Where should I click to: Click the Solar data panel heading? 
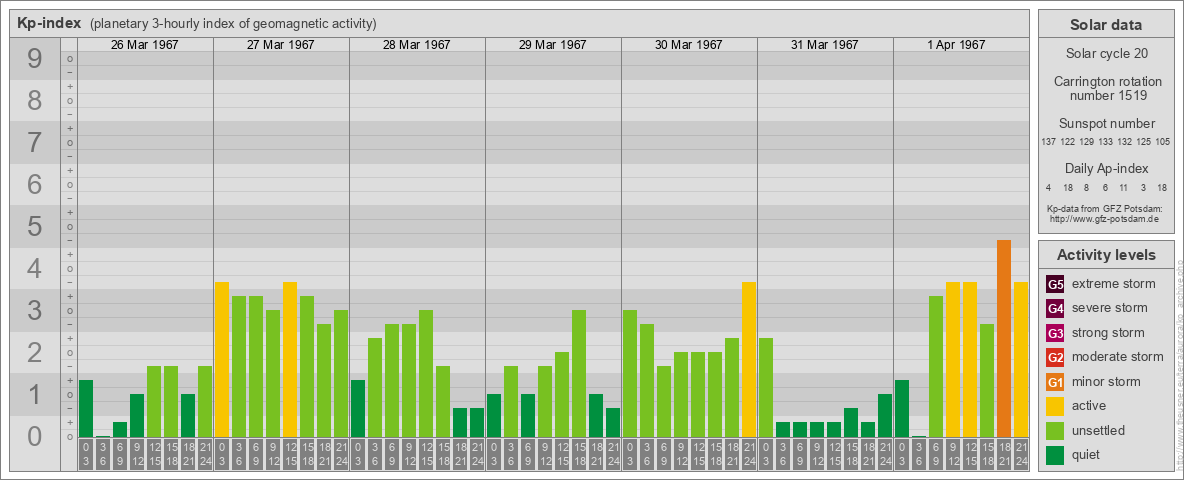[x=1106, y=25]
